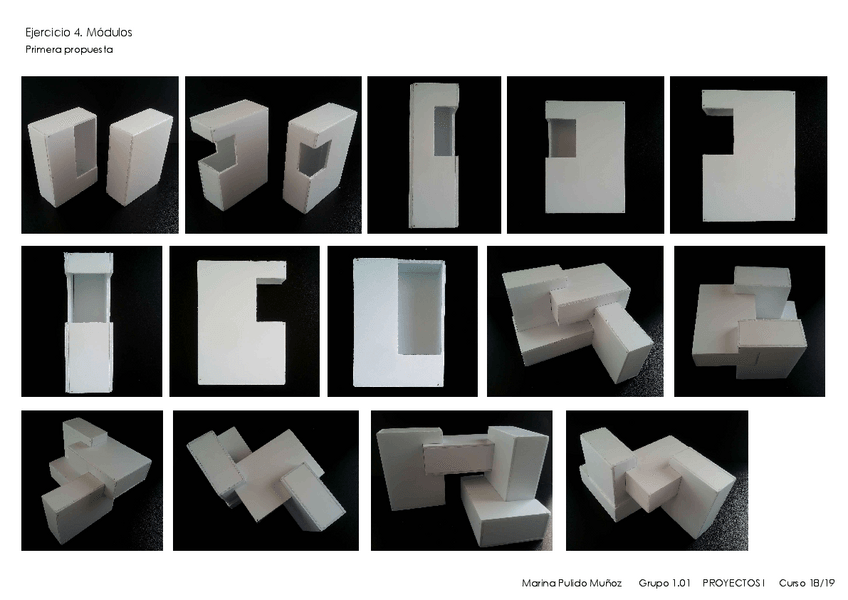Image resolution: width=848 pixels, height=600 pixels.
Task: Click the author name 'Marina Pulido Muñoz'
Action: point(572,583)
